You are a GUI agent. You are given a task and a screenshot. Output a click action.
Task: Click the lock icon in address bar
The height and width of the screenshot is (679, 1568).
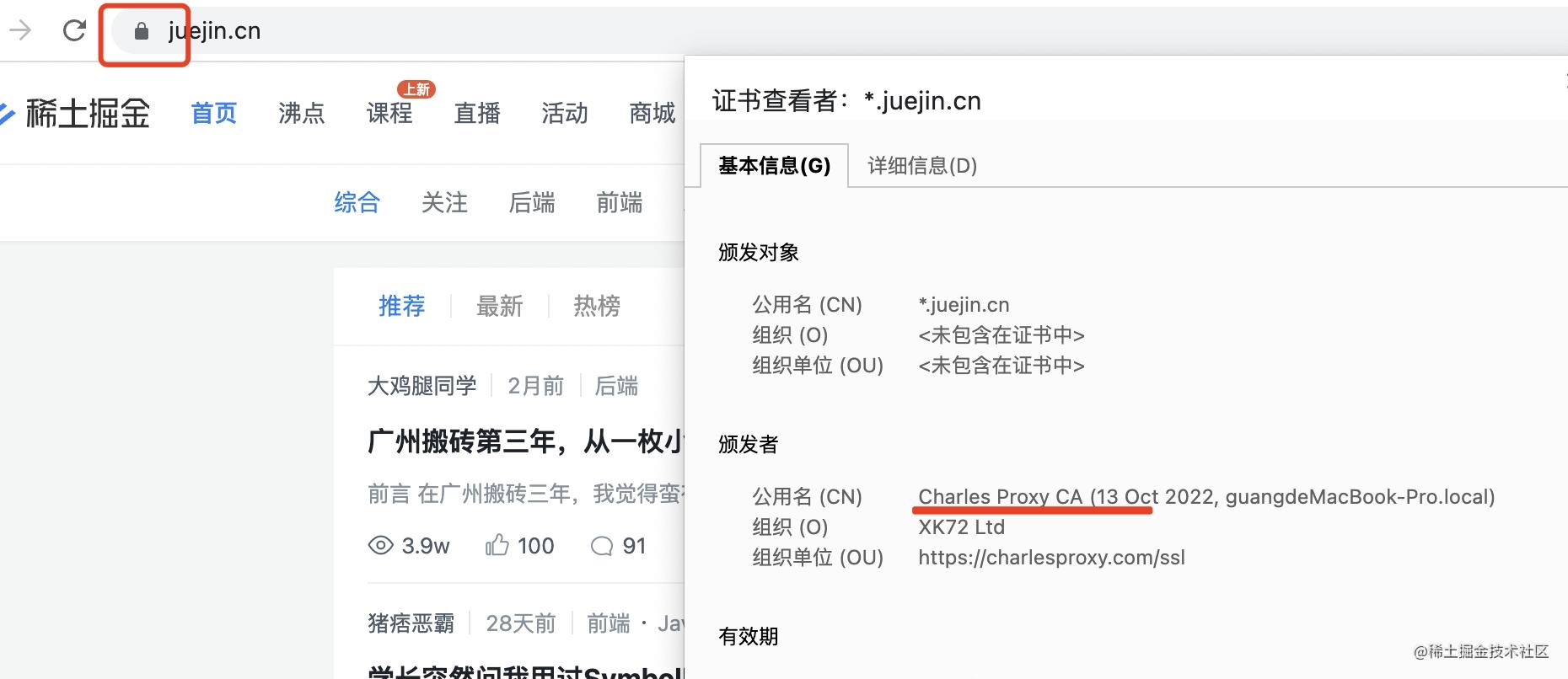pos(142,31)
